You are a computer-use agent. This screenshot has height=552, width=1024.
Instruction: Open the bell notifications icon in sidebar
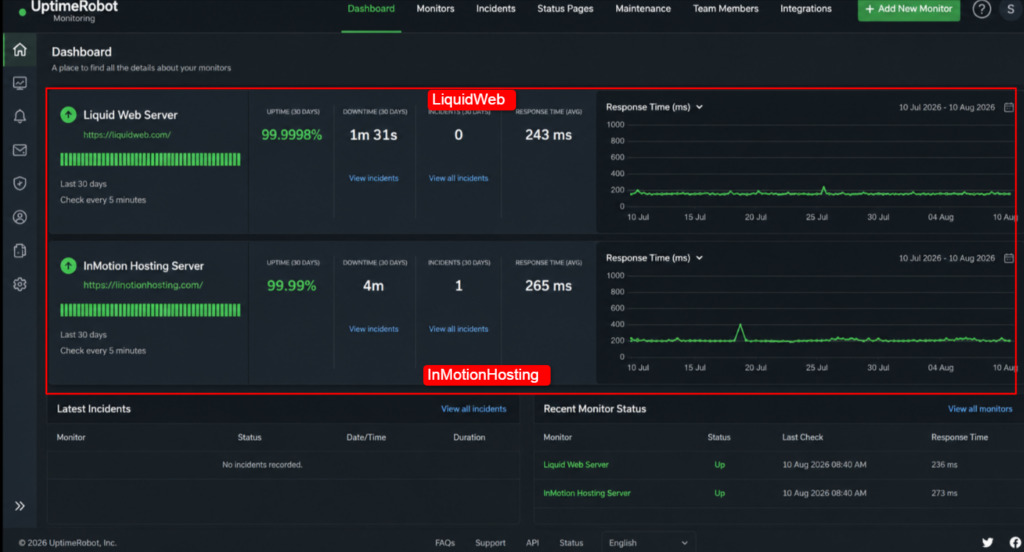20,116
